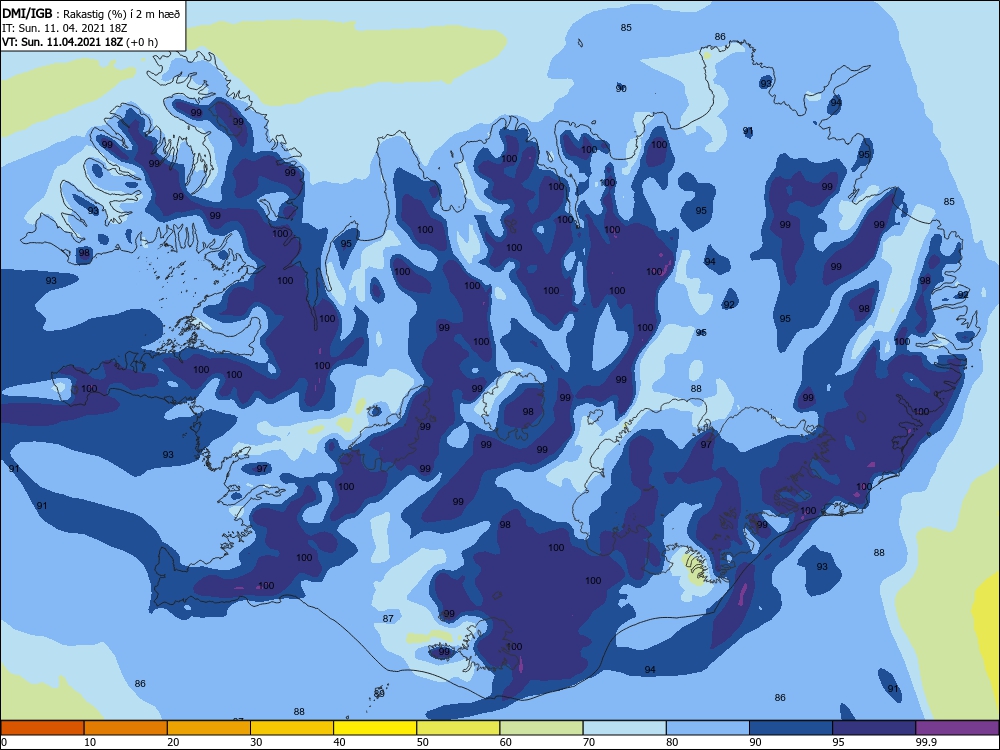Click the '80' legend scale label
Viewport: 1000px width, 750px height.
click(672, 742)
